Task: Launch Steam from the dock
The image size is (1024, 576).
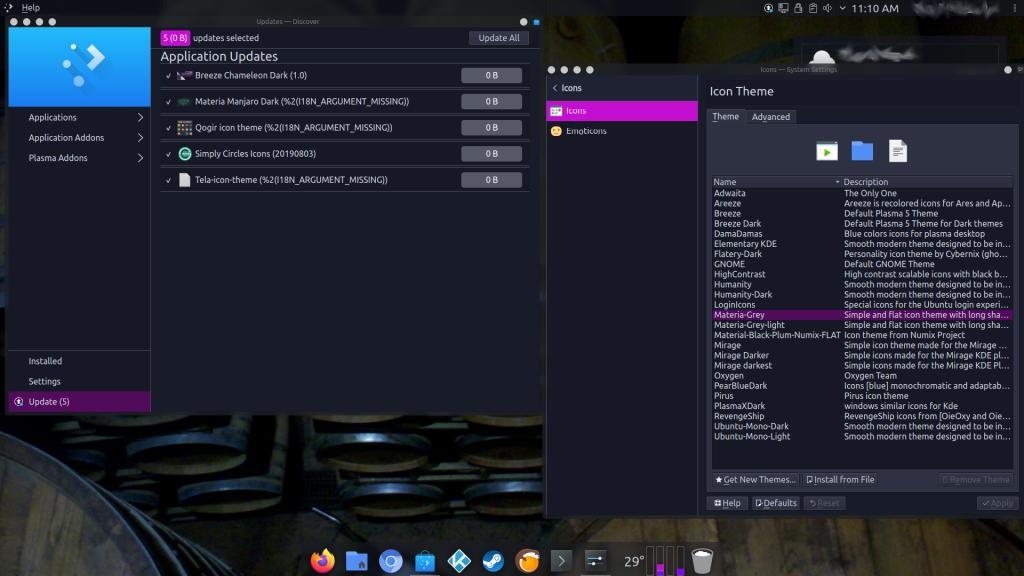Action: pos(493,561)
